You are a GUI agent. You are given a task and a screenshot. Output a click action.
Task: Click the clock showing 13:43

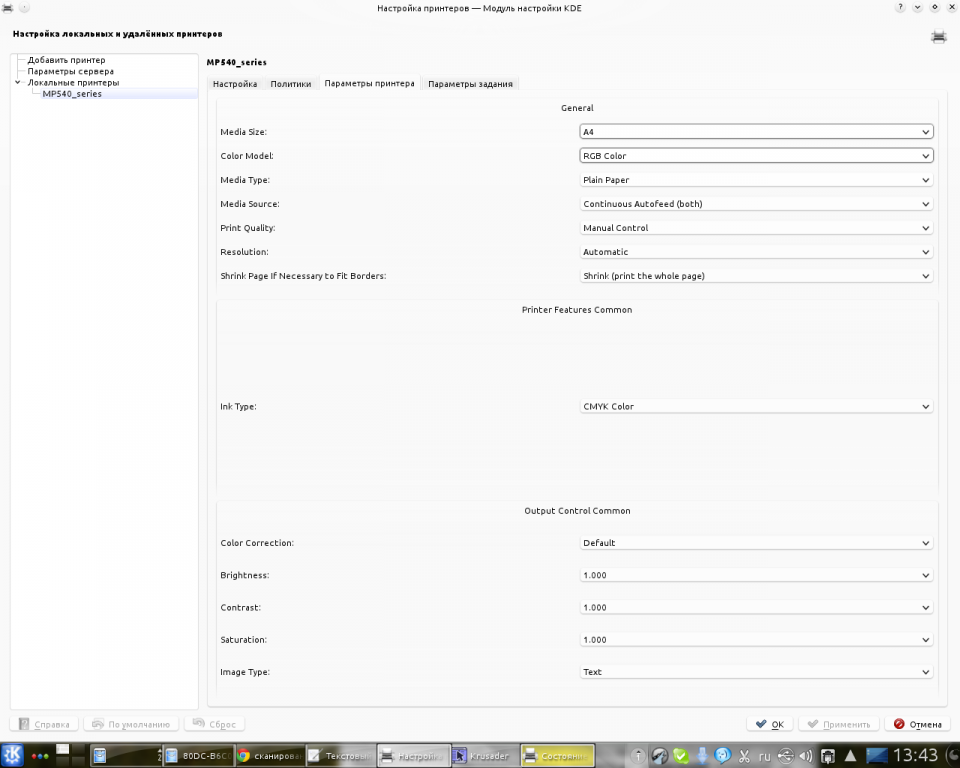click(915, 756)
